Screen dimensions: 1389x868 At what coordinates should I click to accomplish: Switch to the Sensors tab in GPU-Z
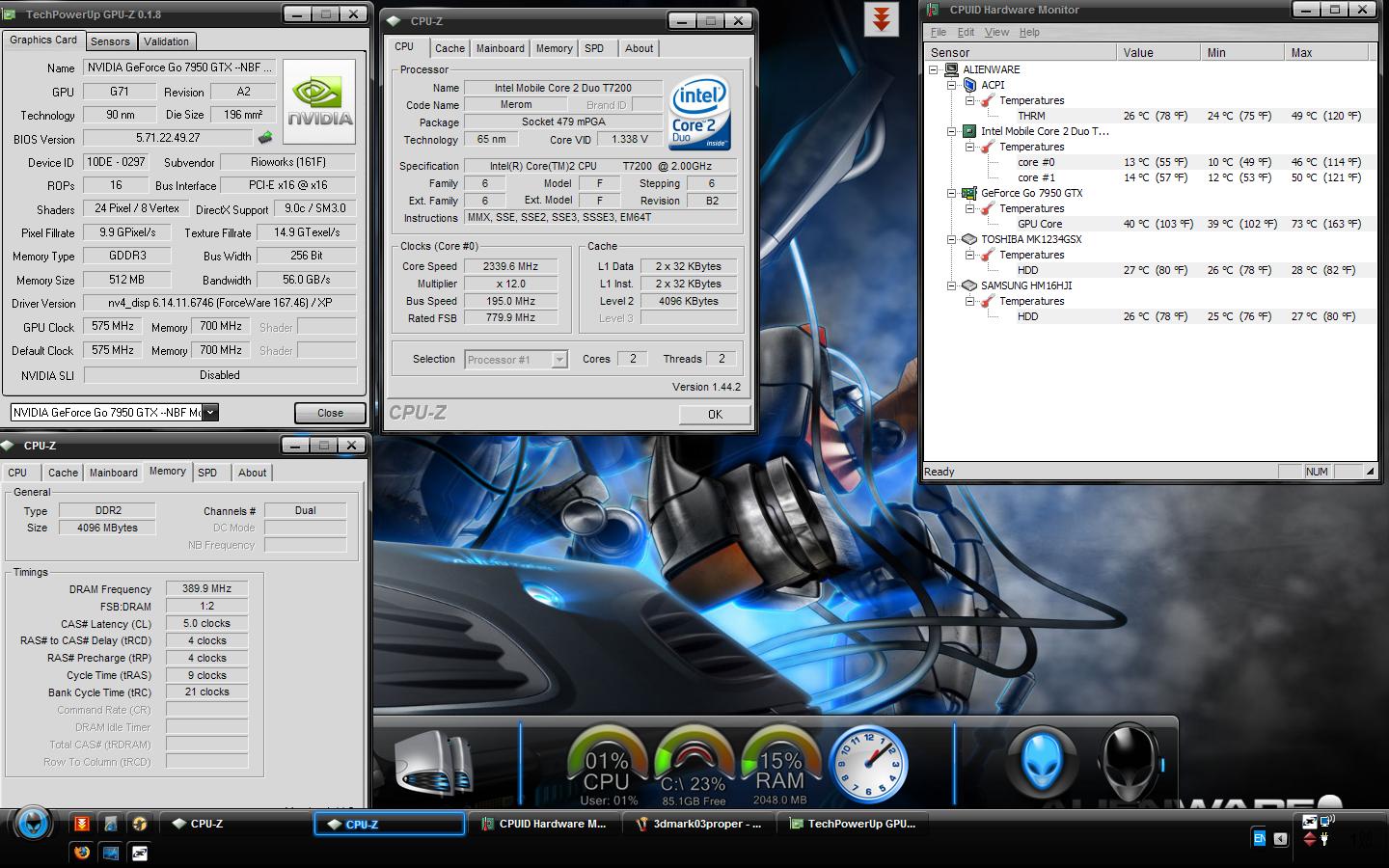(110, 41)
